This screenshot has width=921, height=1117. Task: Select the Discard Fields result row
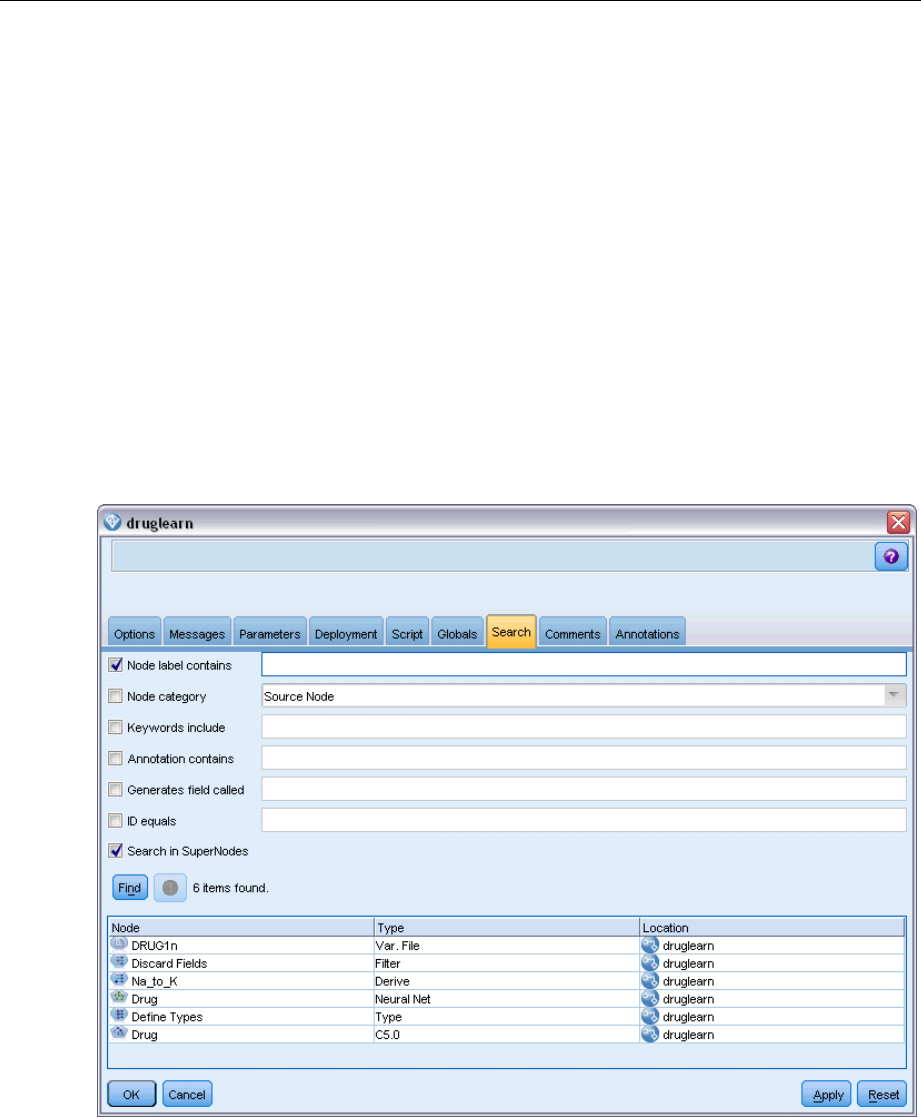pos(506,963)
